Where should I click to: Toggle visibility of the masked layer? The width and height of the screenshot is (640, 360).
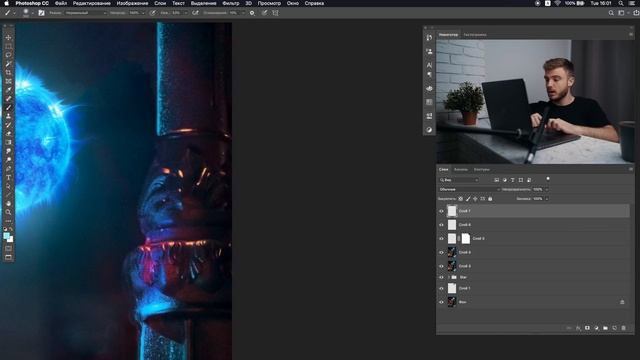coord(441,239)
